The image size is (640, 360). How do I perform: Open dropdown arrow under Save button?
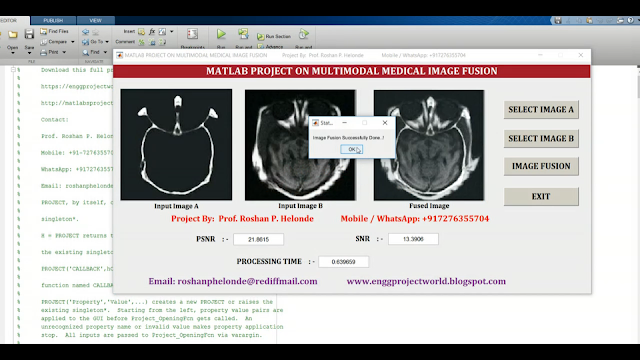pos(29,53)
